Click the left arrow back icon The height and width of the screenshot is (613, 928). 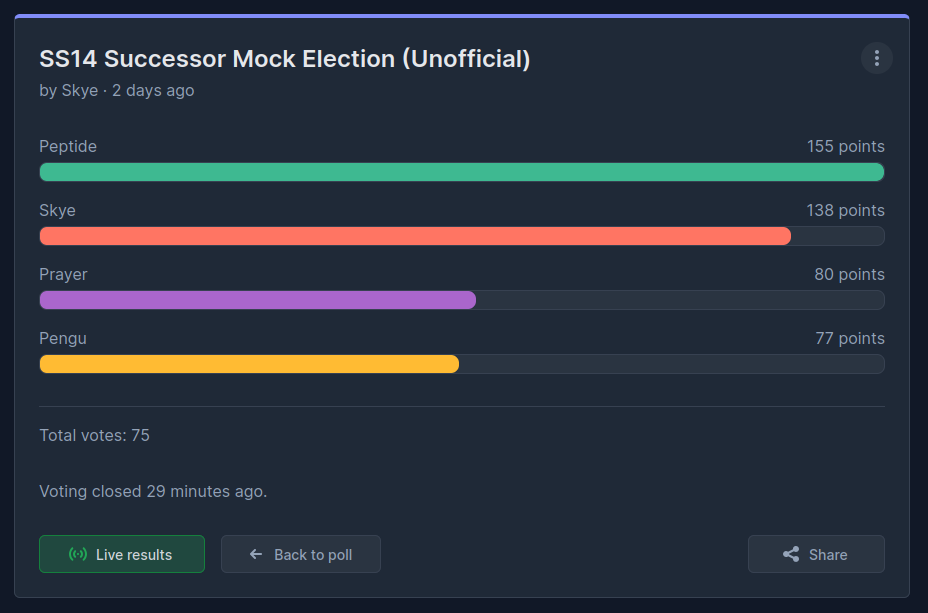(x=256, y=554)
